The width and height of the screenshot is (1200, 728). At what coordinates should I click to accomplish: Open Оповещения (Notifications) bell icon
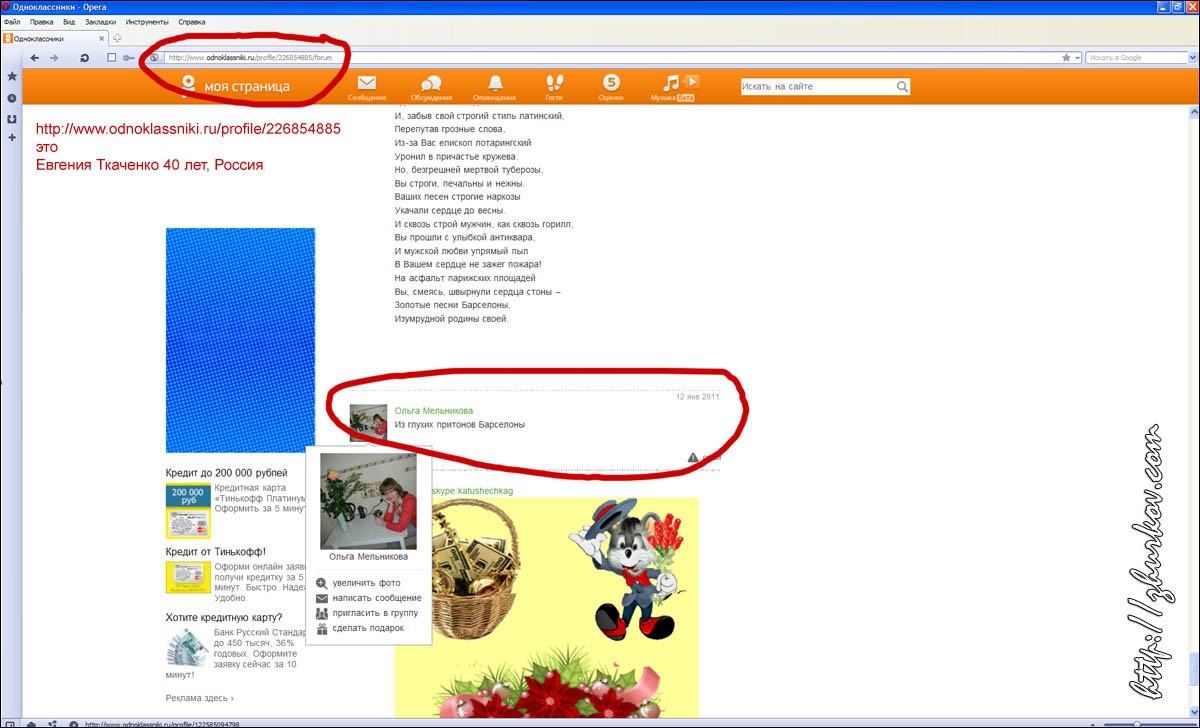point(495,84)
